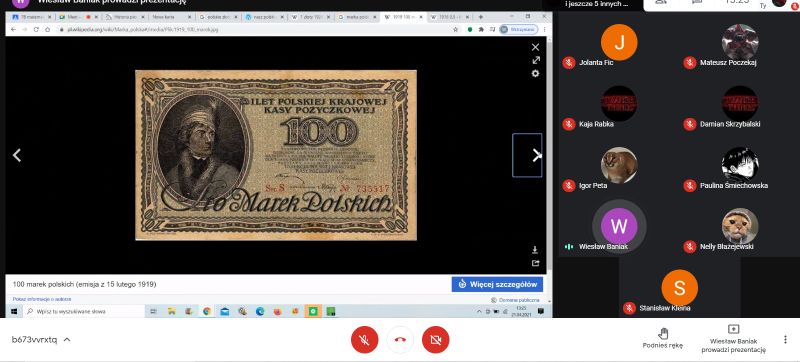Open viewer settings gear icon
The height and width of the screenshot is (362, 800).
[535, 73]
